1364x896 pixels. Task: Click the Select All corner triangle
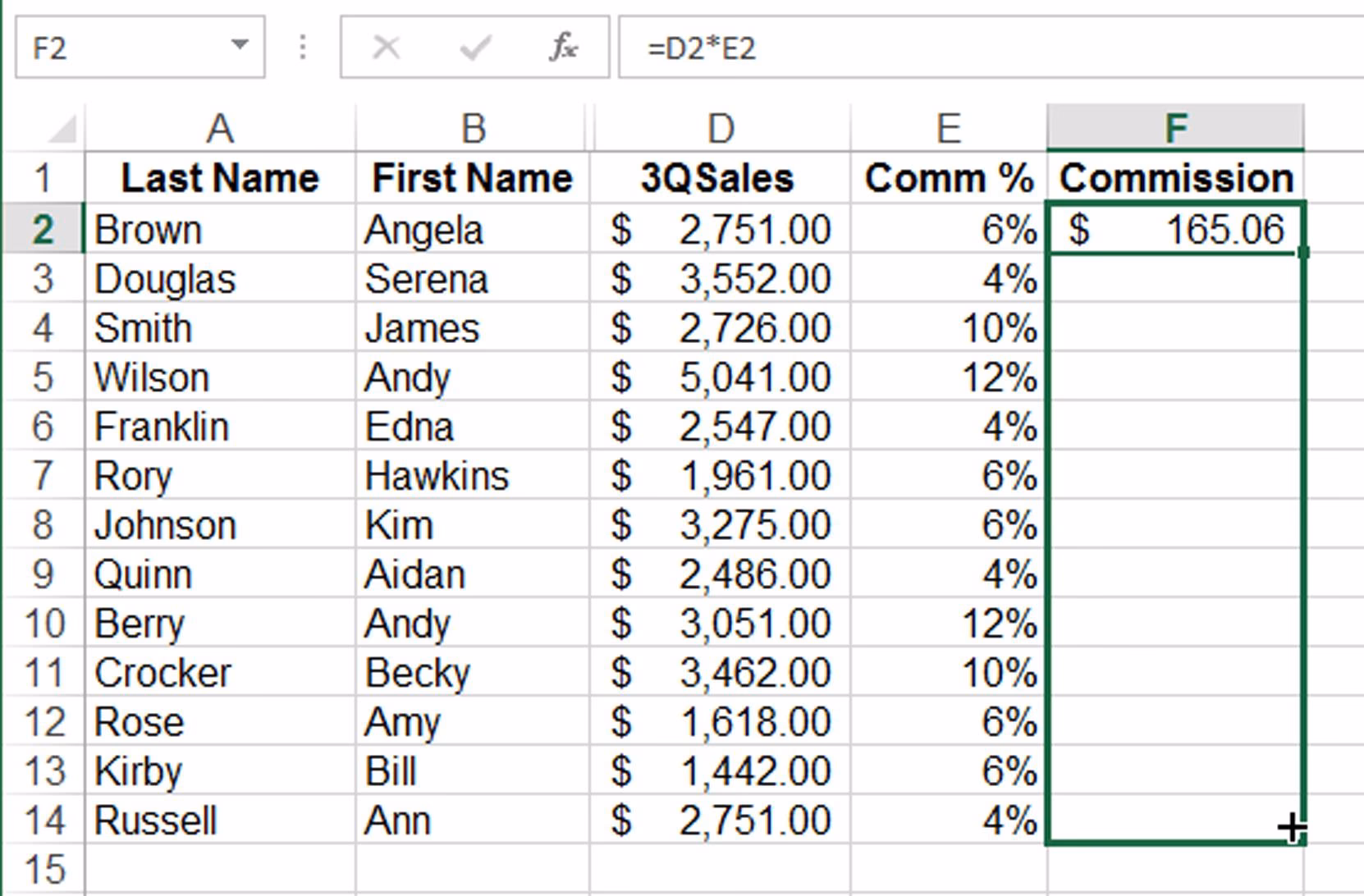[62, 129]
